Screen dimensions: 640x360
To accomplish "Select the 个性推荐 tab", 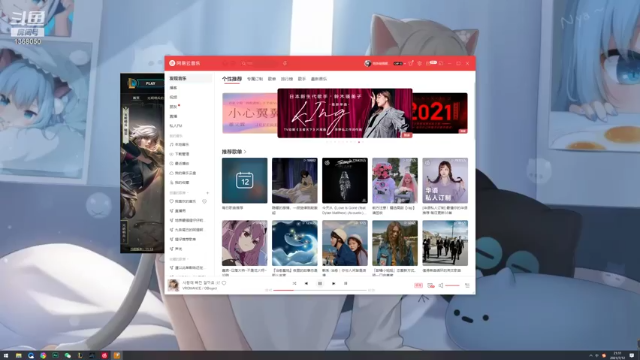I will [x=232, y=79].
